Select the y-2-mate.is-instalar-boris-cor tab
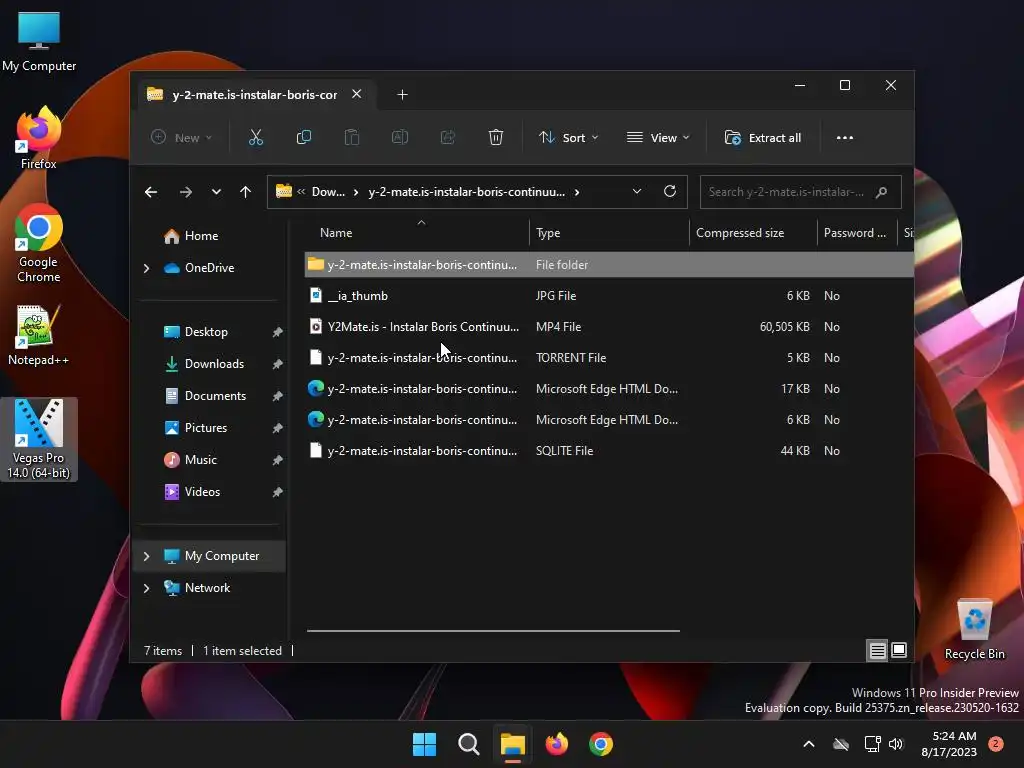The image size is (1024, 768). (255, 95)
